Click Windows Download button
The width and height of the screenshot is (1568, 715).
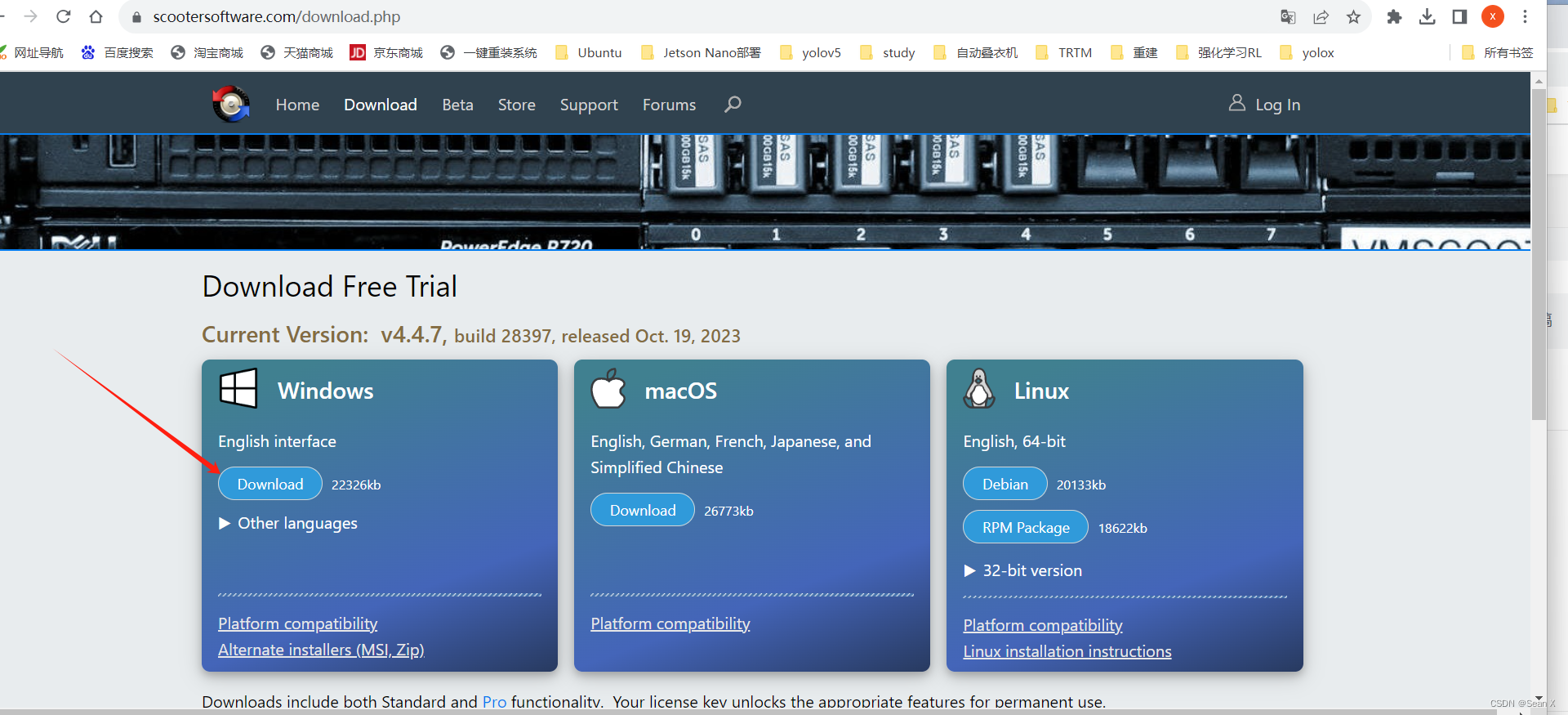pyautogui.click(x=270, y=484)
